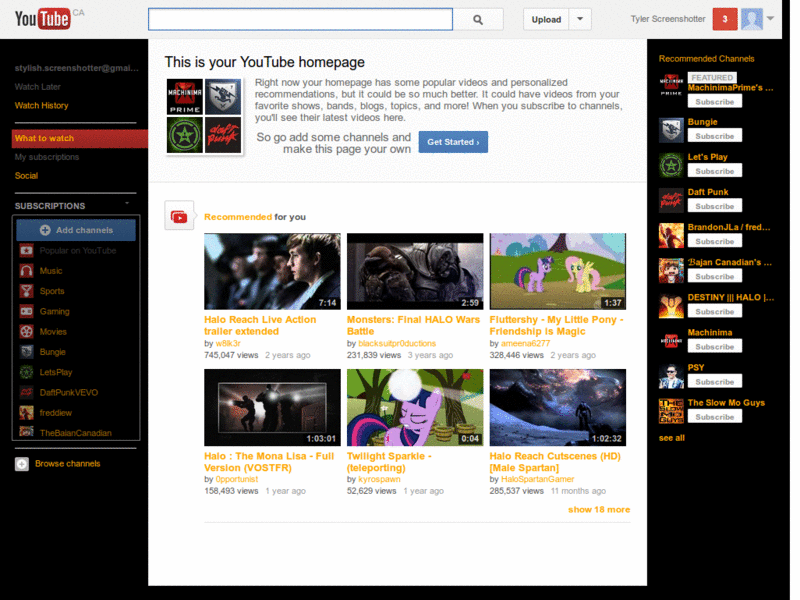This screenshot has width=800, height=600.
Task: Click the freddiew avatar icon in subscriptions
Action: [27, 412]
